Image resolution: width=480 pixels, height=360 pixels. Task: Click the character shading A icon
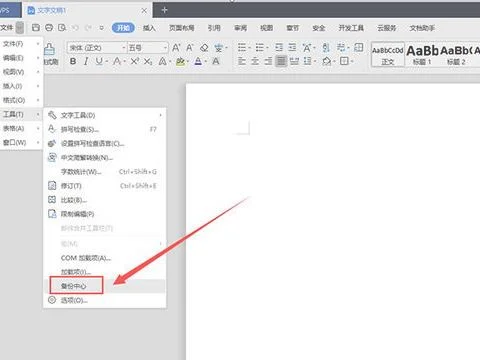216,61
